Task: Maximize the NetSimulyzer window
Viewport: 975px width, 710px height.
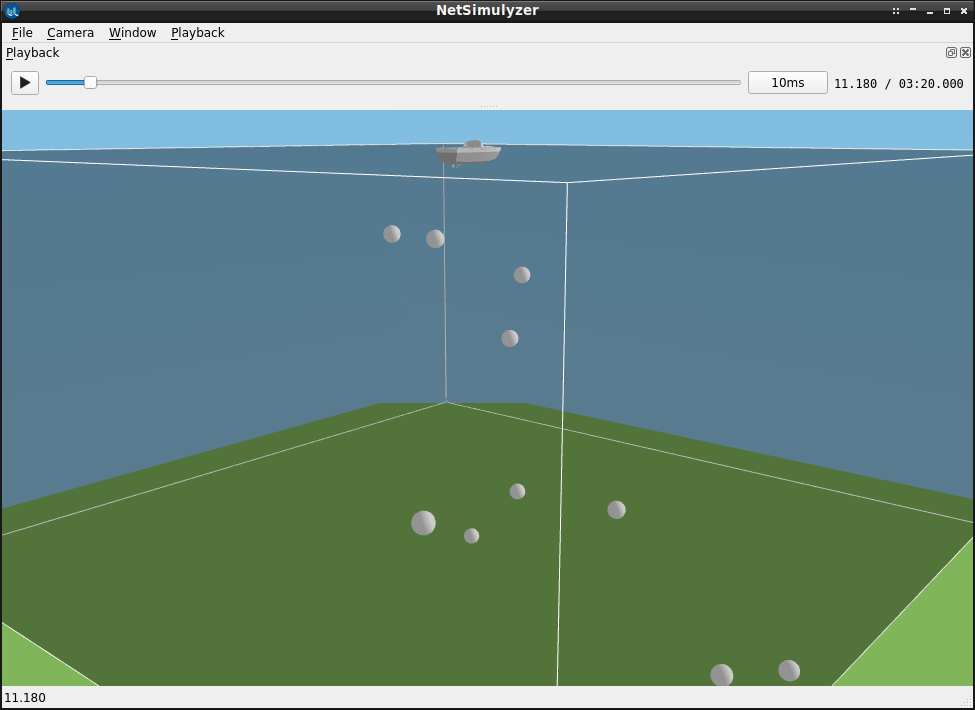Action: click(946, 11)
